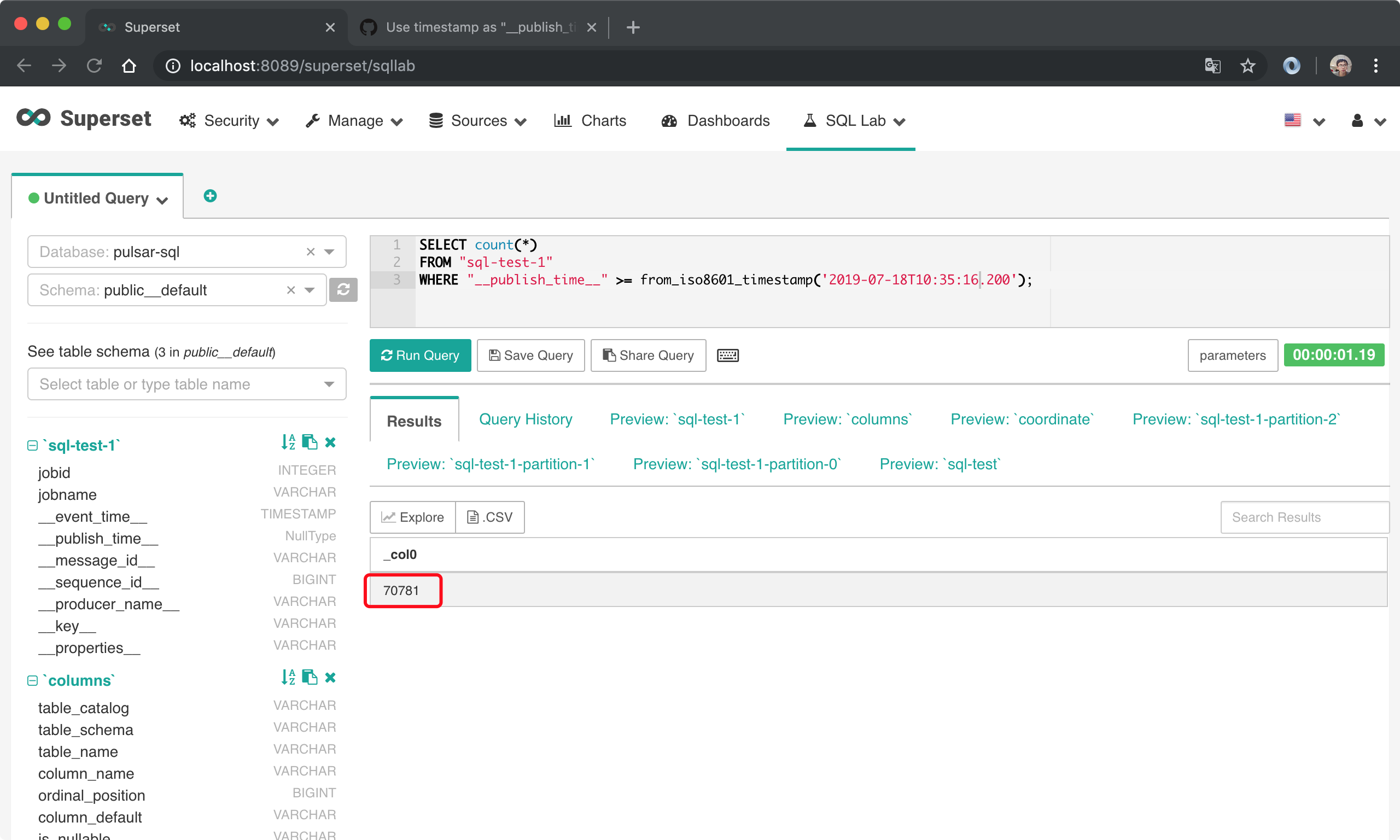
Task: Go to Charts
Action: click(x=590, y=120)
